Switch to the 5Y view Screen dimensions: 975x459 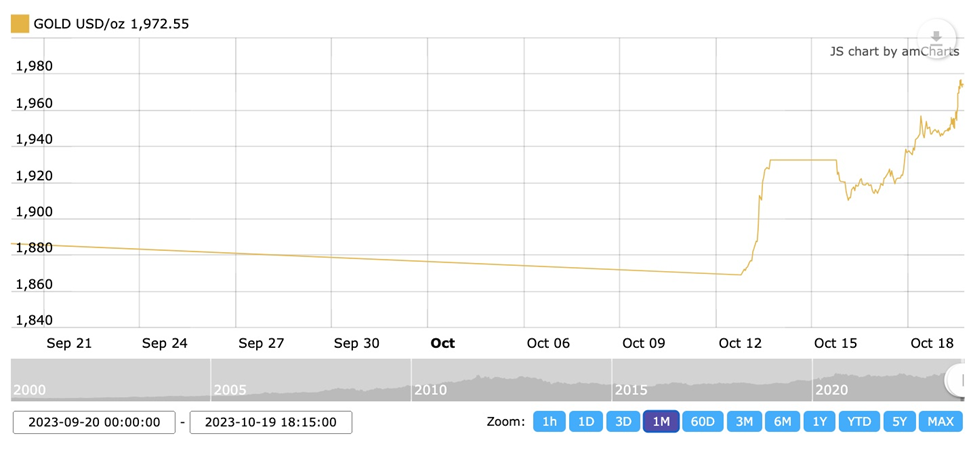coord(897,422)
